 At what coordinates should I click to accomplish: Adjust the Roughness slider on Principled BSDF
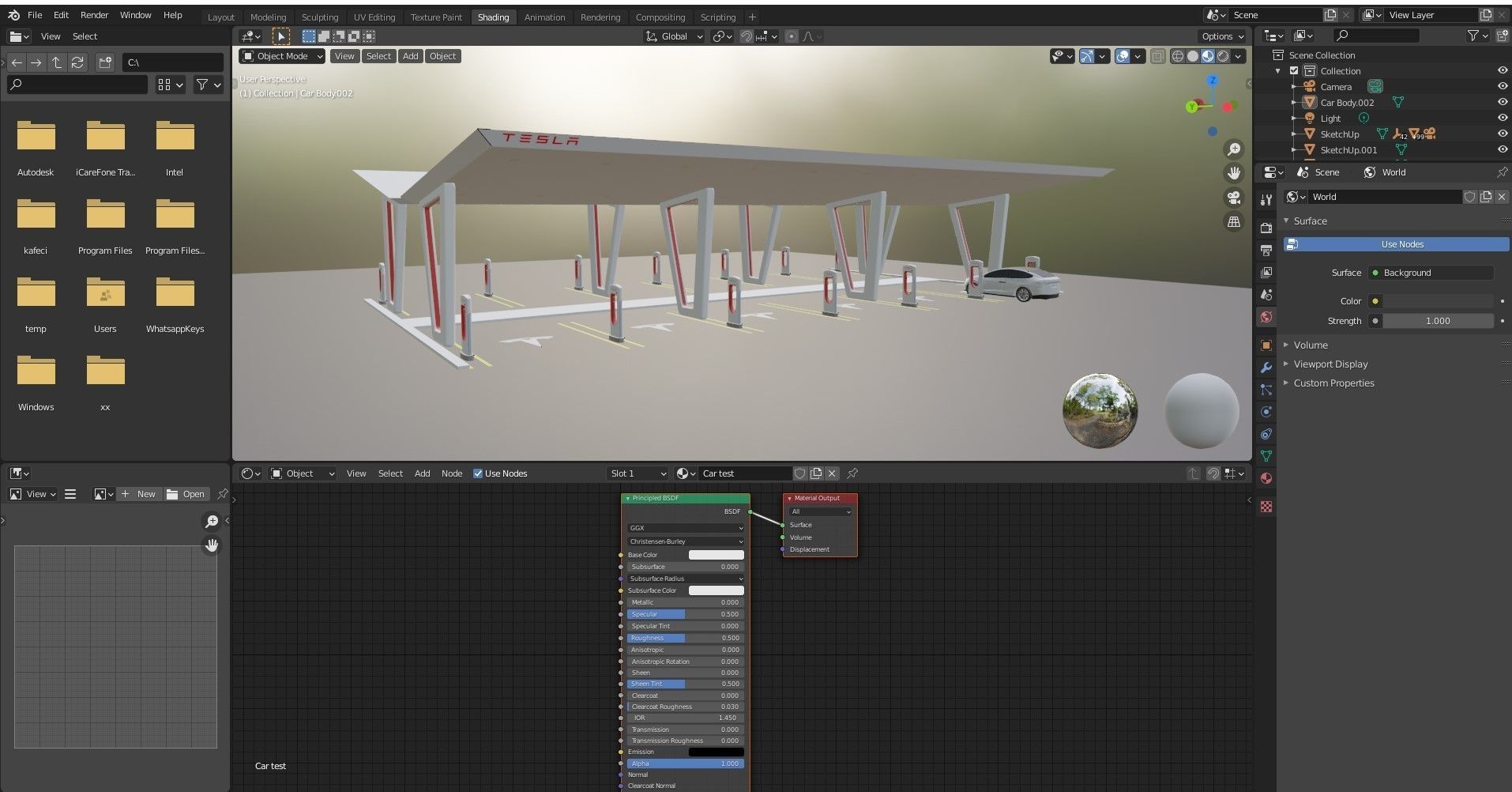coord(685,638)
